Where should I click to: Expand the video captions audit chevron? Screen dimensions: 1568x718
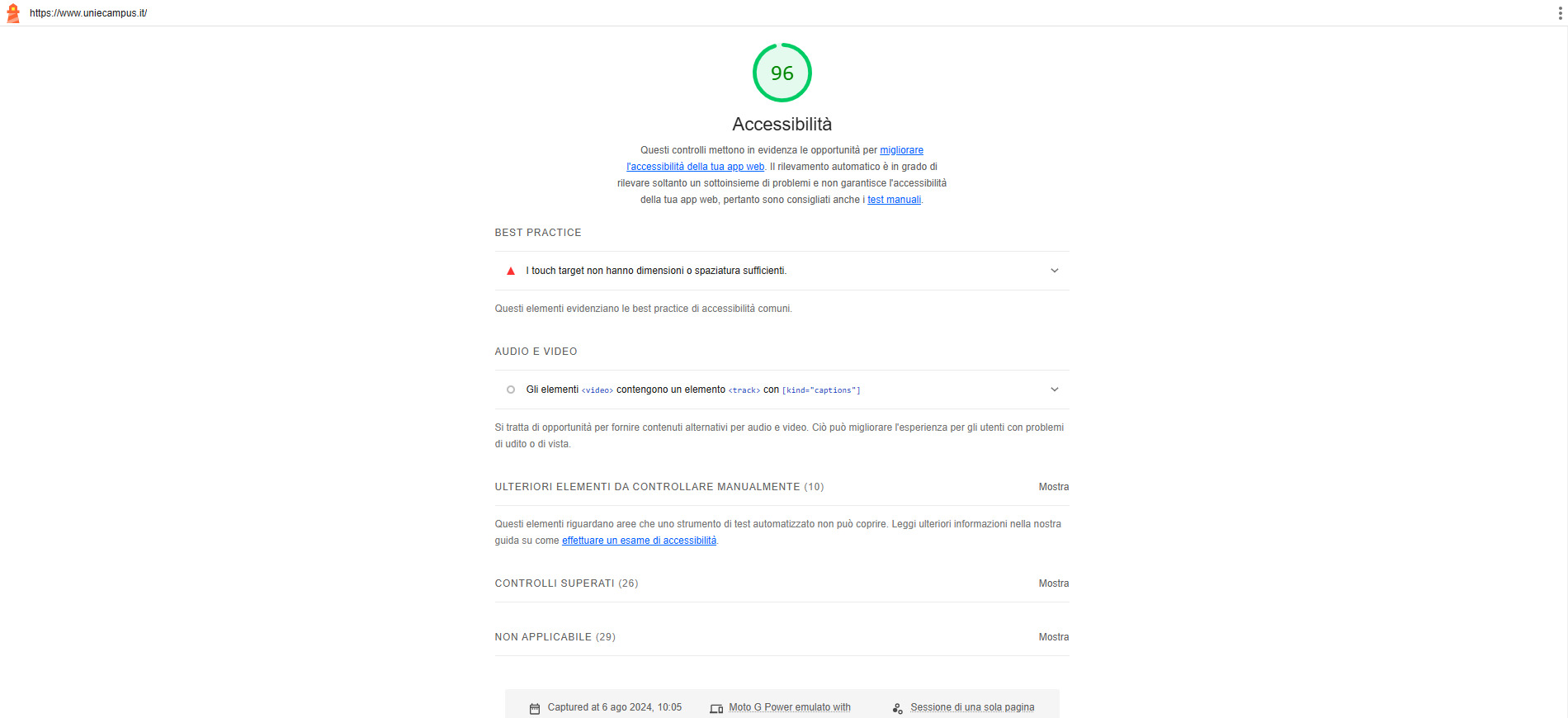[1055, 390]
